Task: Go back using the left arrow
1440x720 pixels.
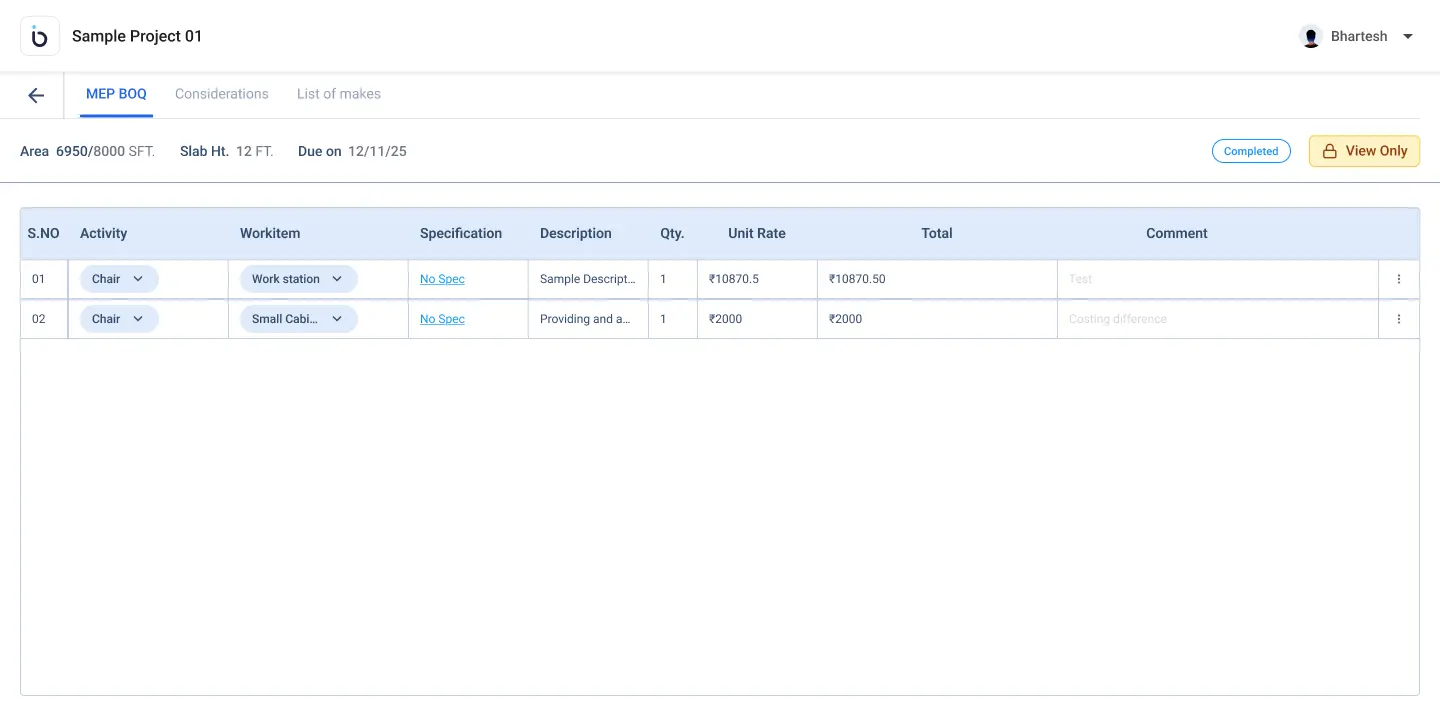Action: 36,95
